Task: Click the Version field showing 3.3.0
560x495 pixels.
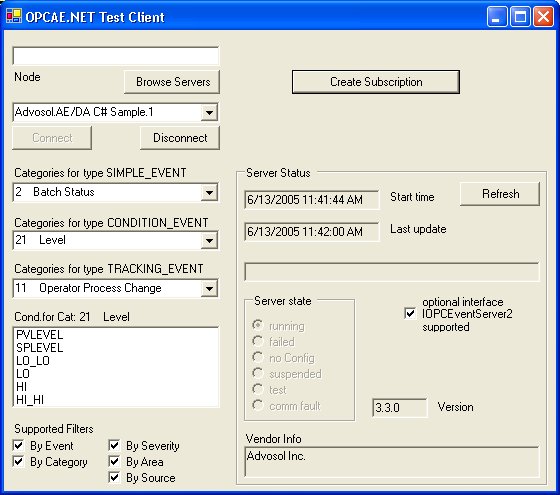Action: click(x=400, y=408)
